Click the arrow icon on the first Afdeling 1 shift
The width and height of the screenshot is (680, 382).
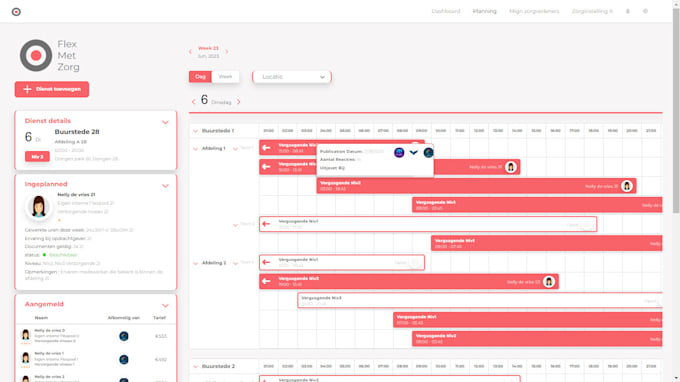pyautogui.click(x=266, y=148)
